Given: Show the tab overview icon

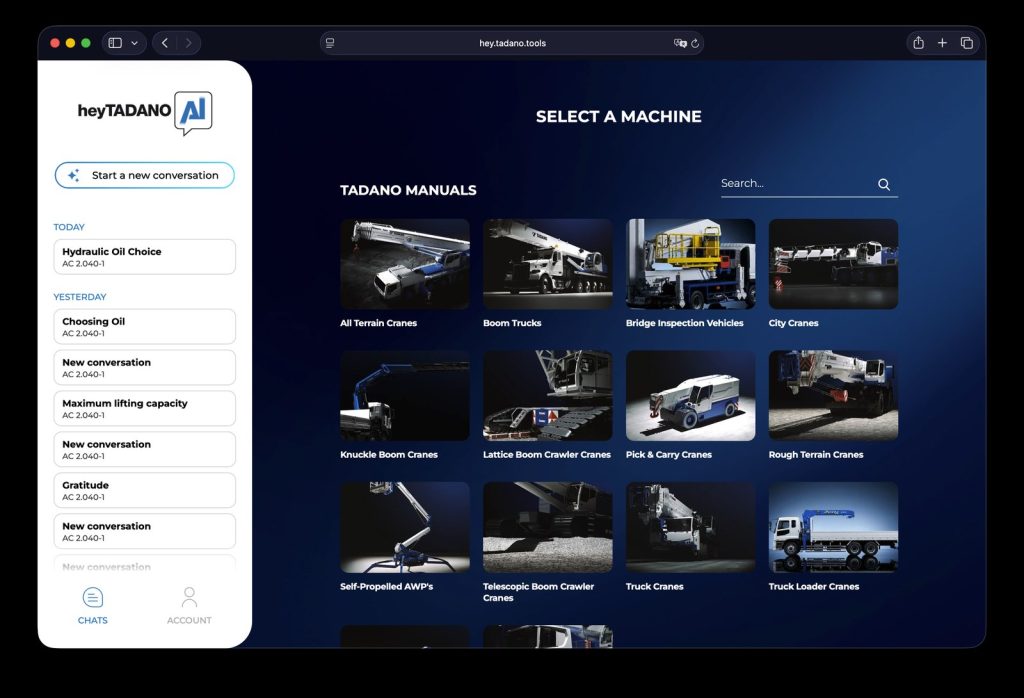Looking at the screenshot, I should (x=967, y=43).
